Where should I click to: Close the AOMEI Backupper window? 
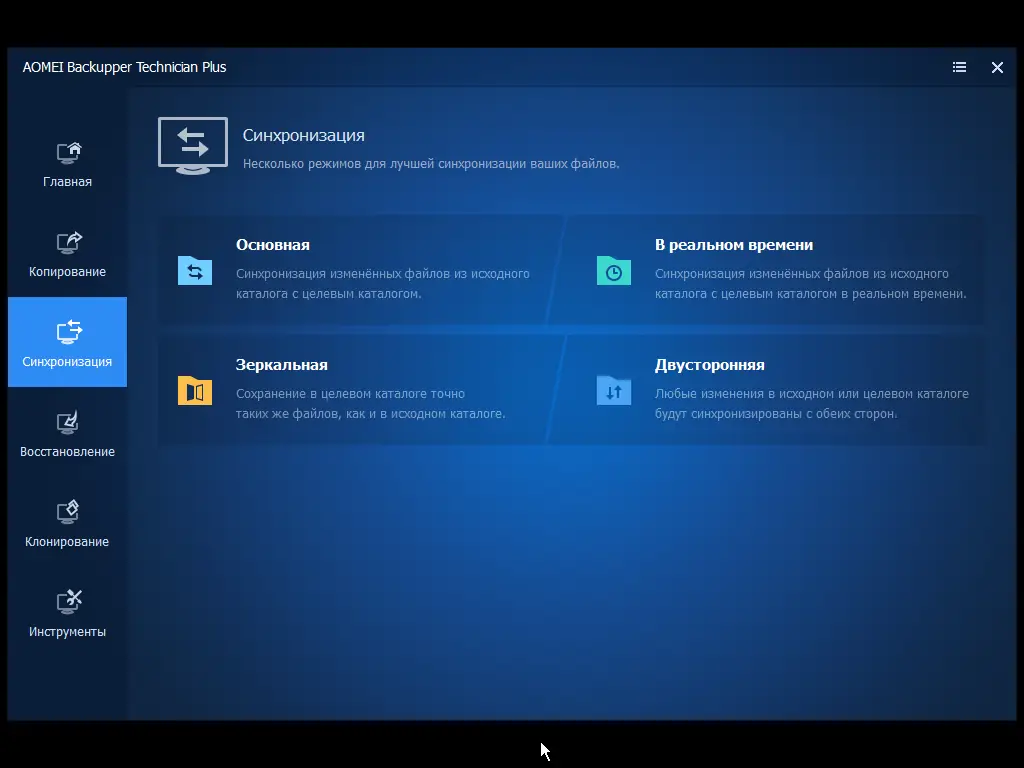(997, 67)
